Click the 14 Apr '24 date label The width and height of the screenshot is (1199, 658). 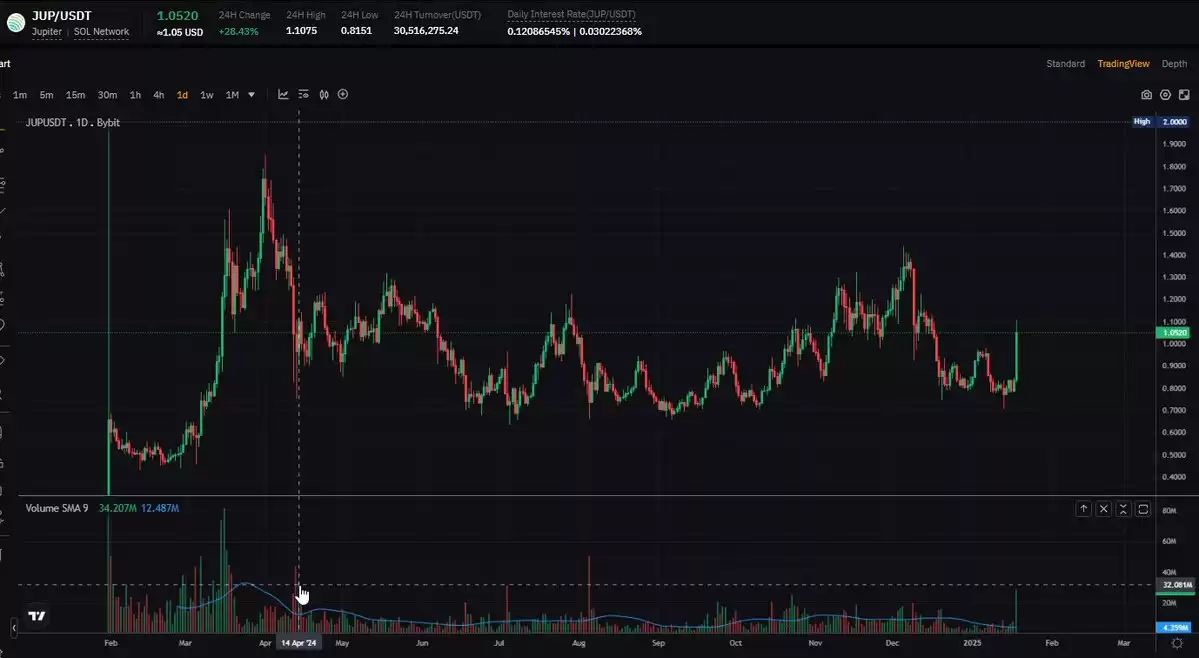tap(298, 643)
